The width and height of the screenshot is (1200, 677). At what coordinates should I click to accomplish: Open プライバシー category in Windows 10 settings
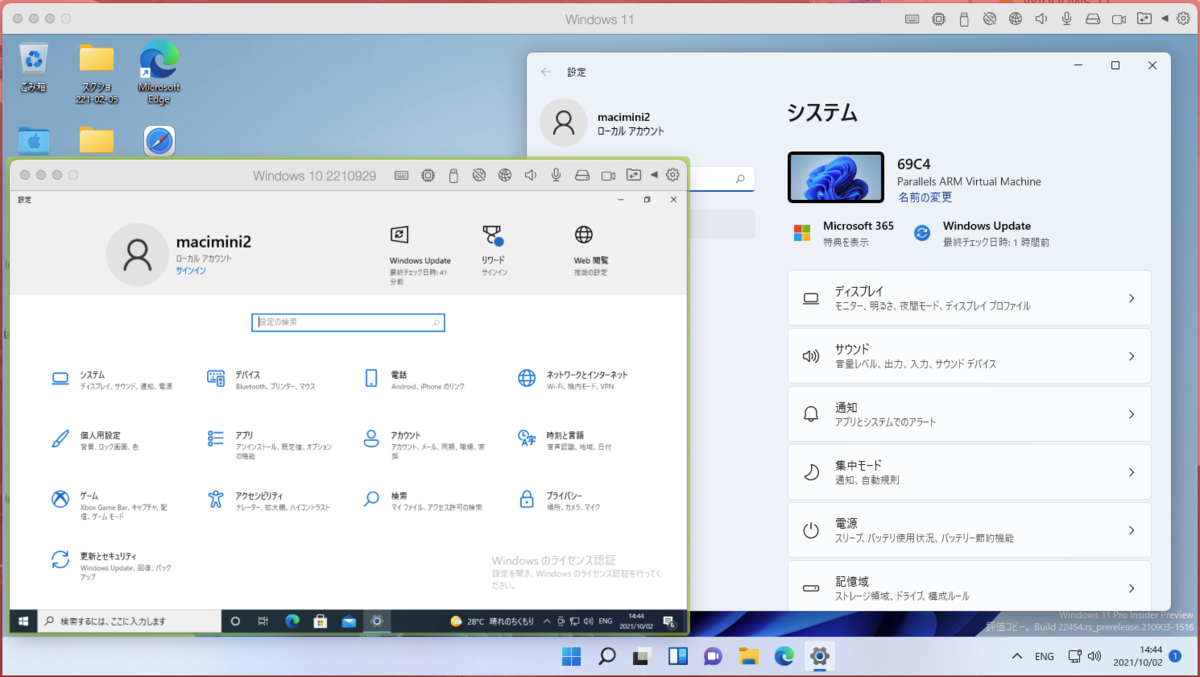(x=560, y=501)
